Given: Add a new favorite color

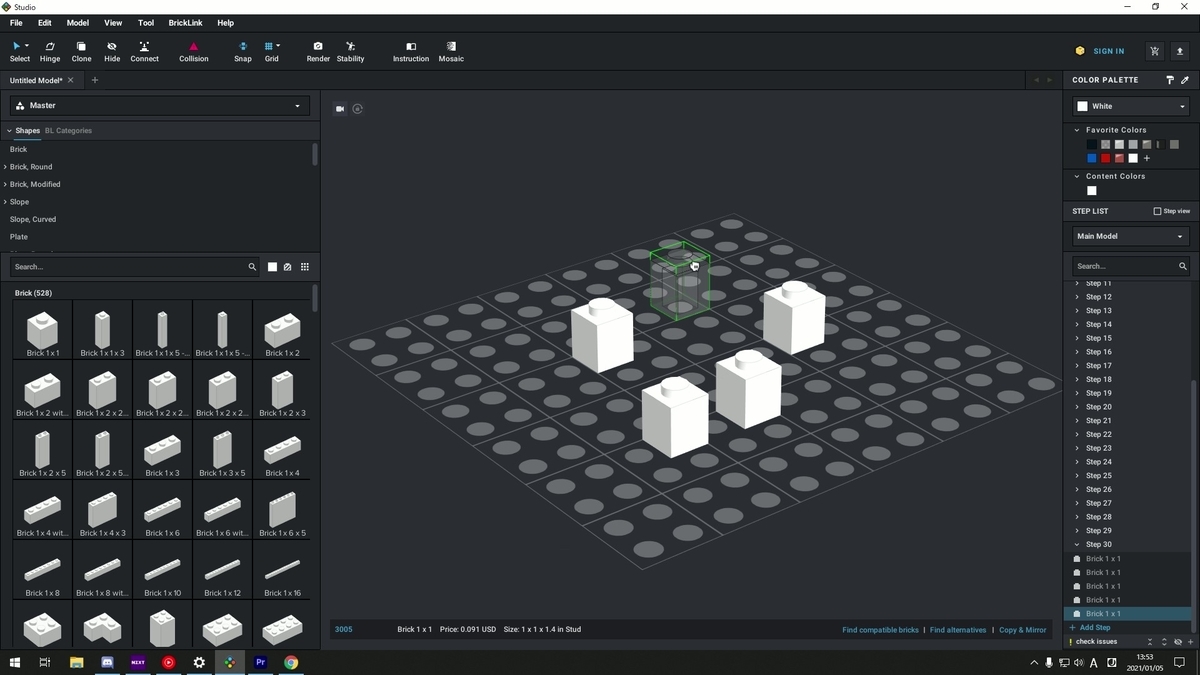Looking at the screenshot, I should click(1147, 158).
